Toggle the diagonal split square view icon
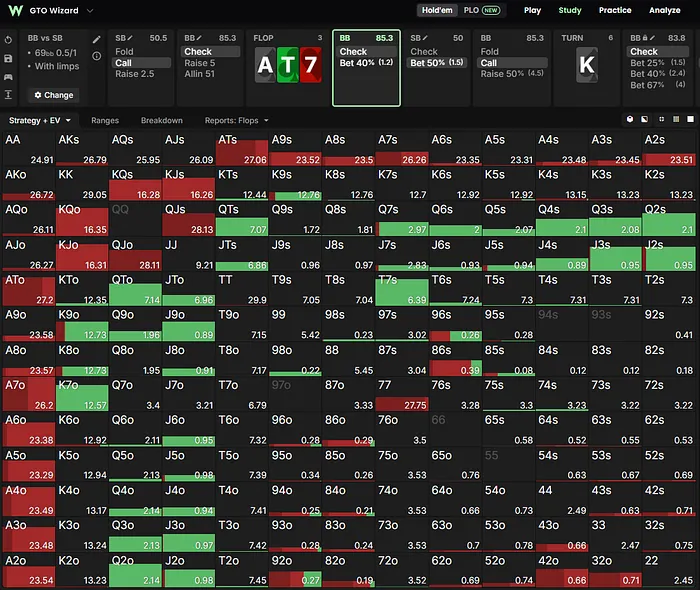Screen dimensions: 700x590 click(x=645, y=119)
